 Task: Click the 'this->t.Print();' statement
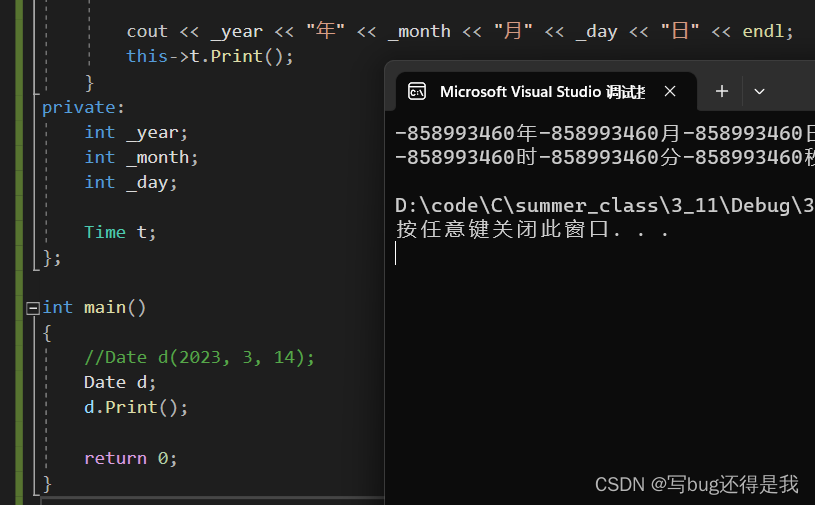tap(210, 56)
